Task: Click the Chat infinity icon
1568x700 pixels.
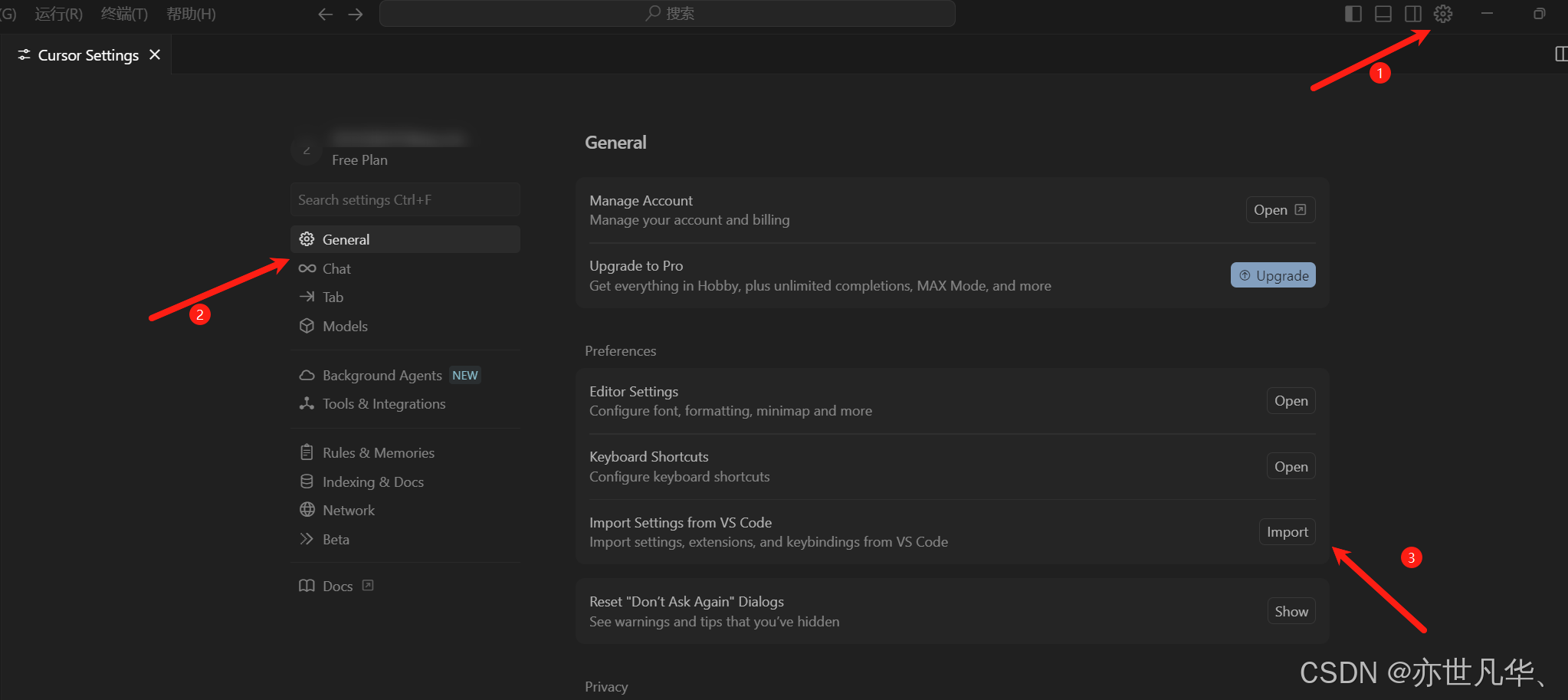Action: 307,268
